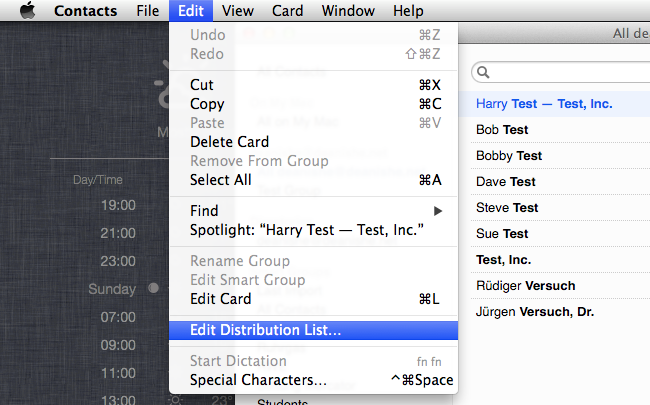
Task: Open the View menu
Action: point(238,11)
